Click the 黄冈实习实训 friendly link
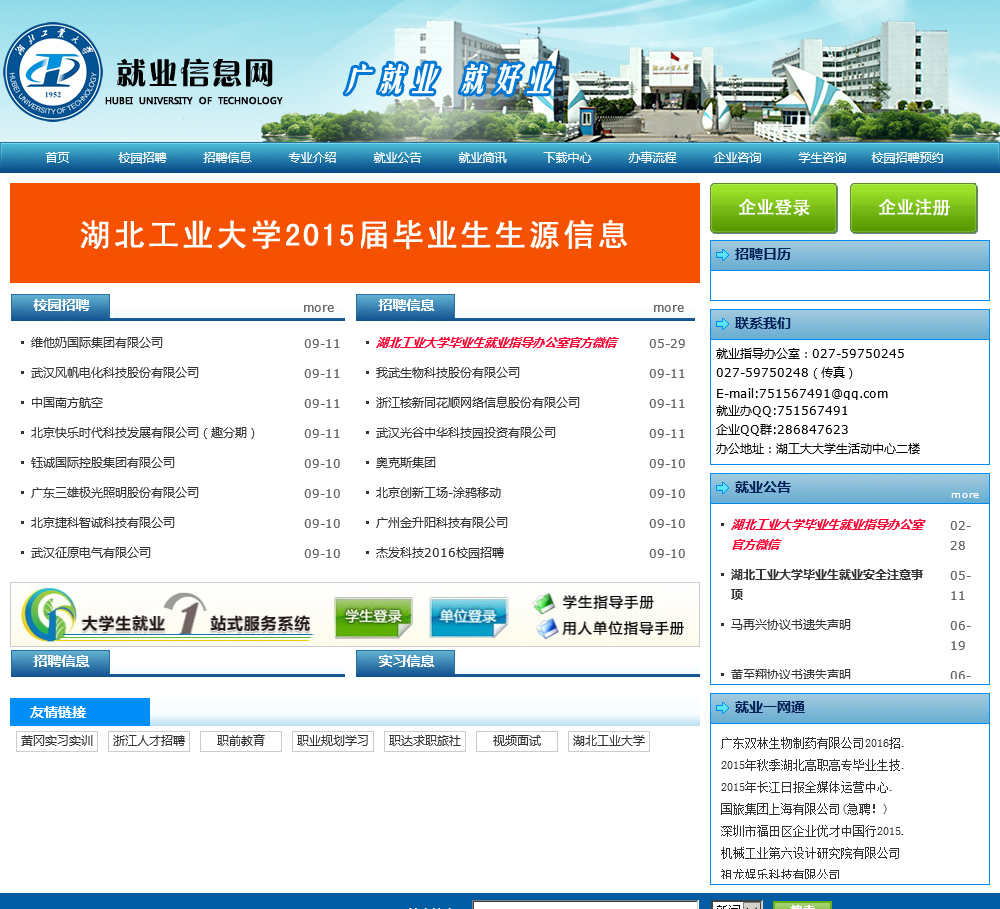This screenshot has height=909, width=1000. point(57,741)
